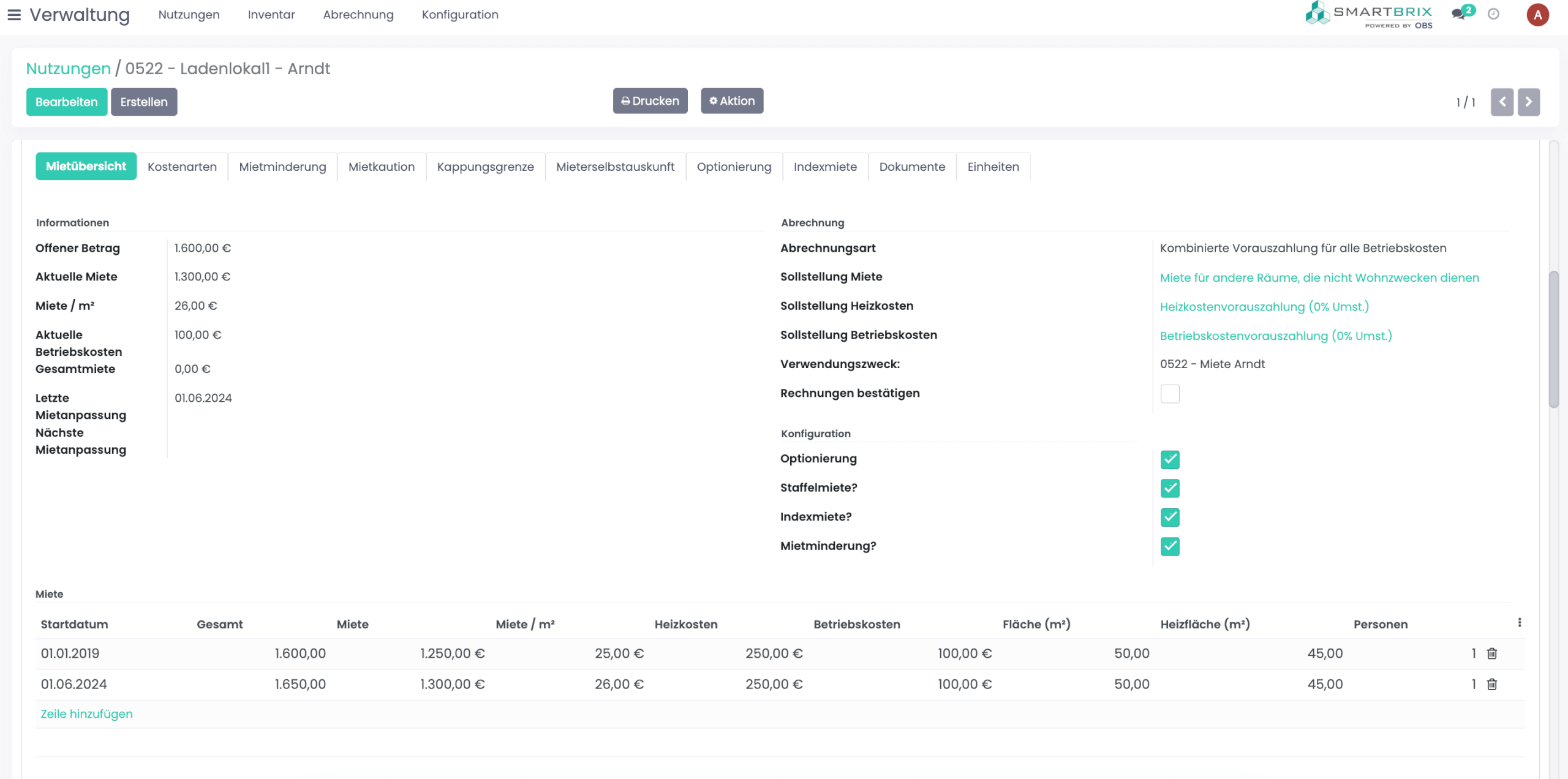Screen dimensions: 1568x779
Task: Delete the 01.01.2019 rent row
Action: click(1492, 653)
